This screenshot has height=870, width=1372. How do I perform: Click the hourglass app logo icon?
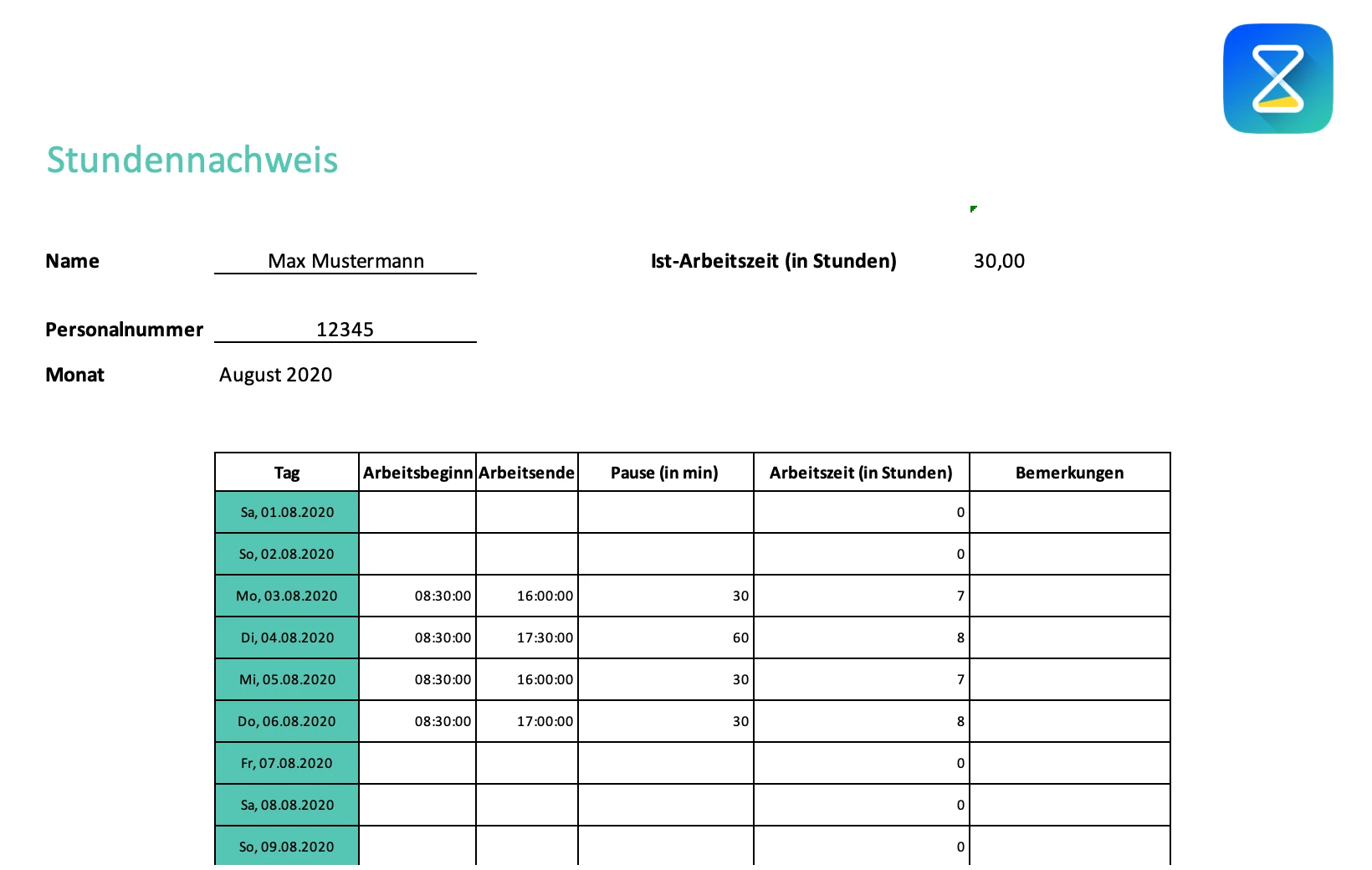[x=1277, y=79]
